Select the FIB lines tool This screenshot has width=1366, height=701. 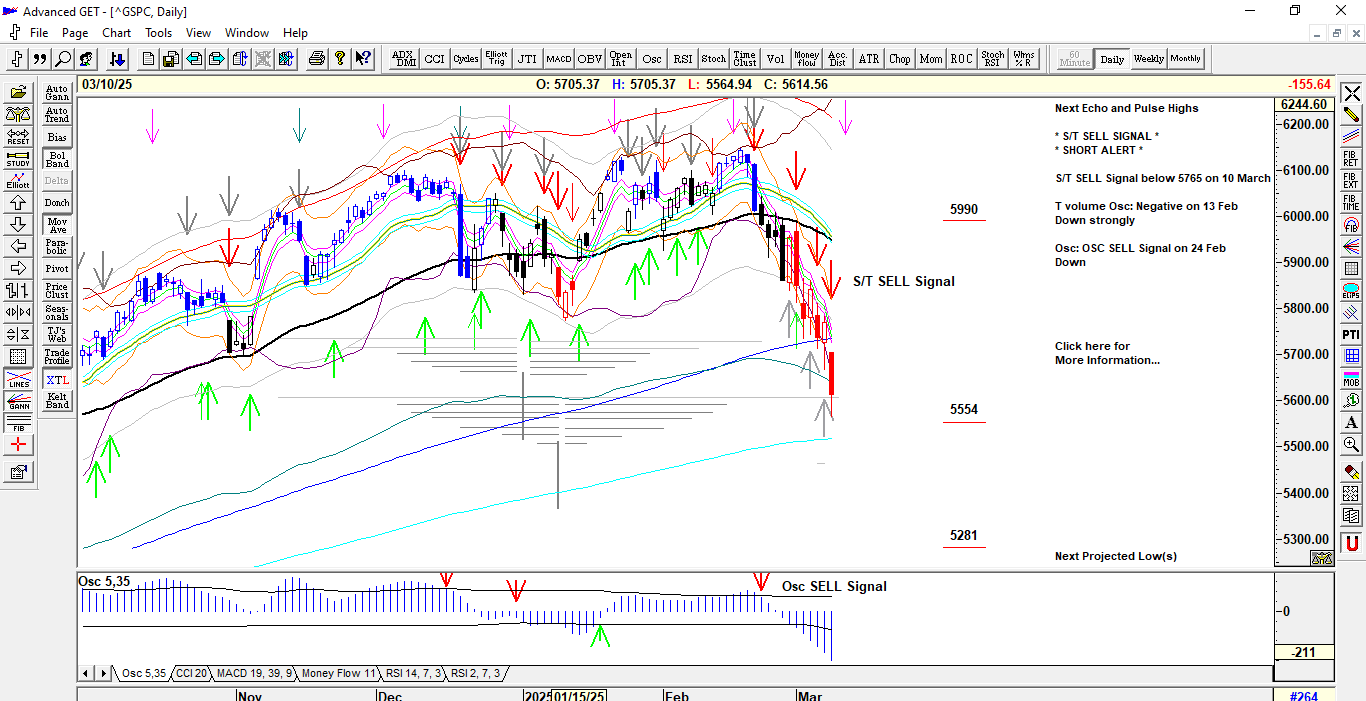[18, 422]
